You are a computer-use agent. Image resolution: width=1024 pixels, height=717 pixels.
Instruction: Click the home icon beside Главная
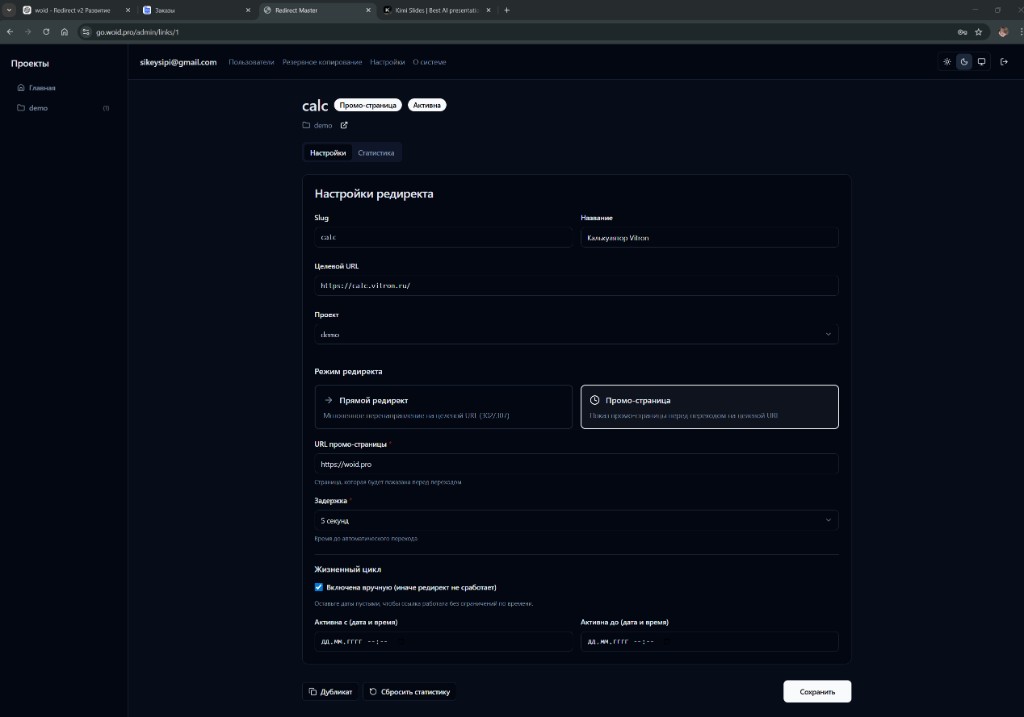pyautogui.click(x=21, y=88)
